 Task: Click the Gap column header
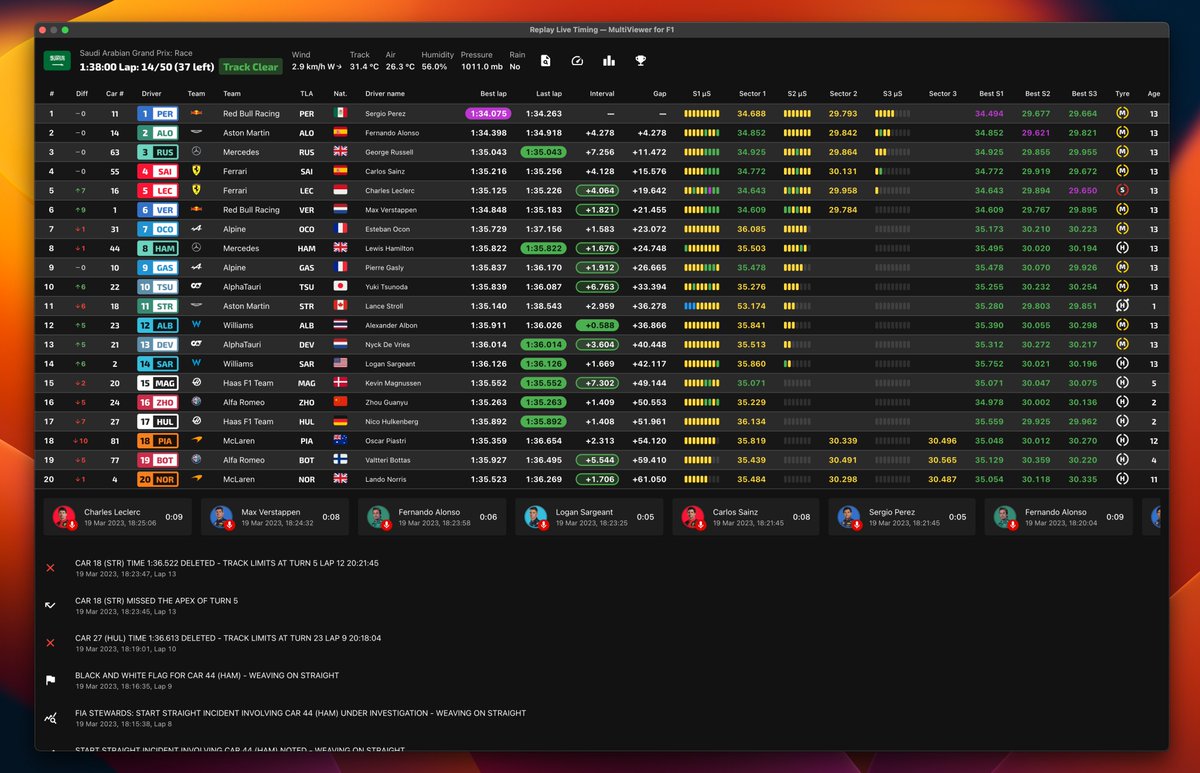tap(660, 93)
